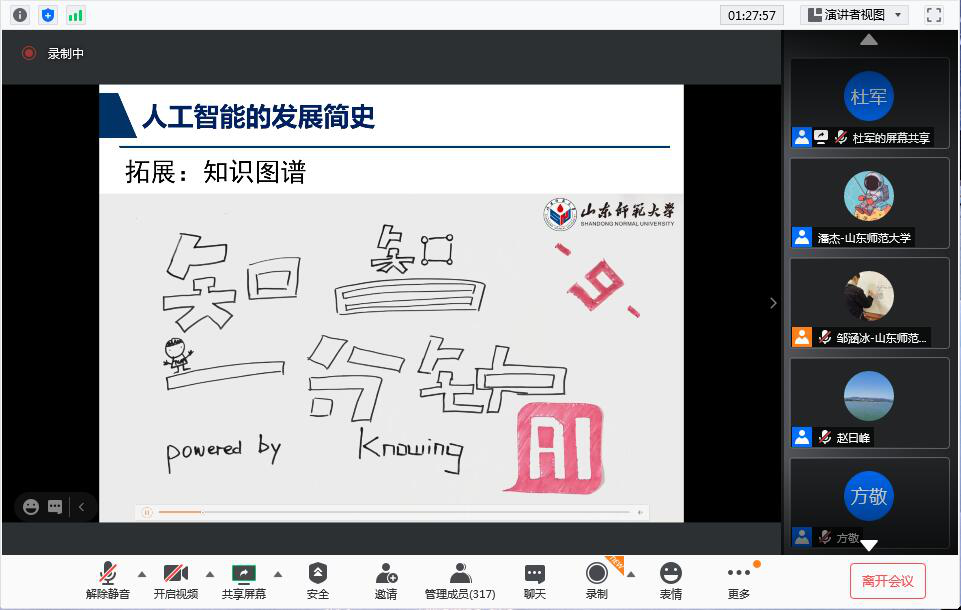Open 管理成员 participants panel
Image resolution: width=961 pixels, height=610 pixels.
[x=460, y=580]
